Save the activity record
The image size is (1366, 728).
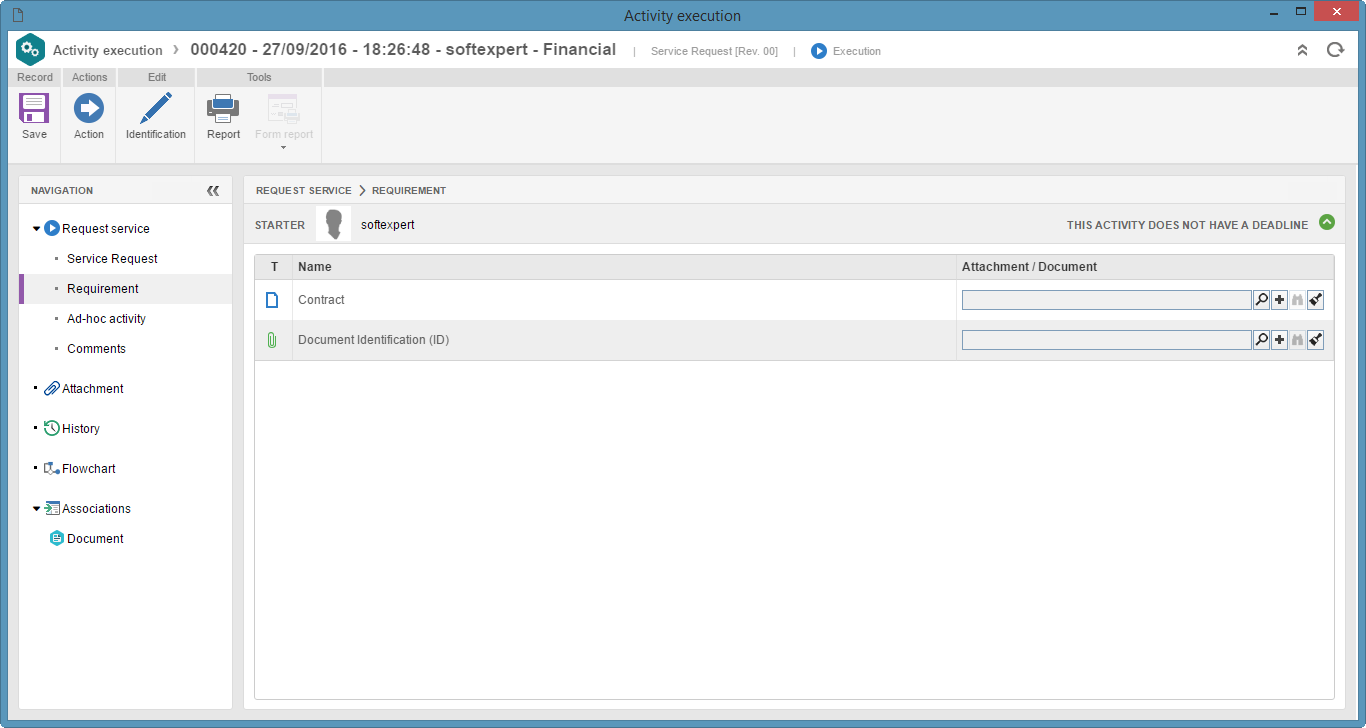[x=34, y=117]
